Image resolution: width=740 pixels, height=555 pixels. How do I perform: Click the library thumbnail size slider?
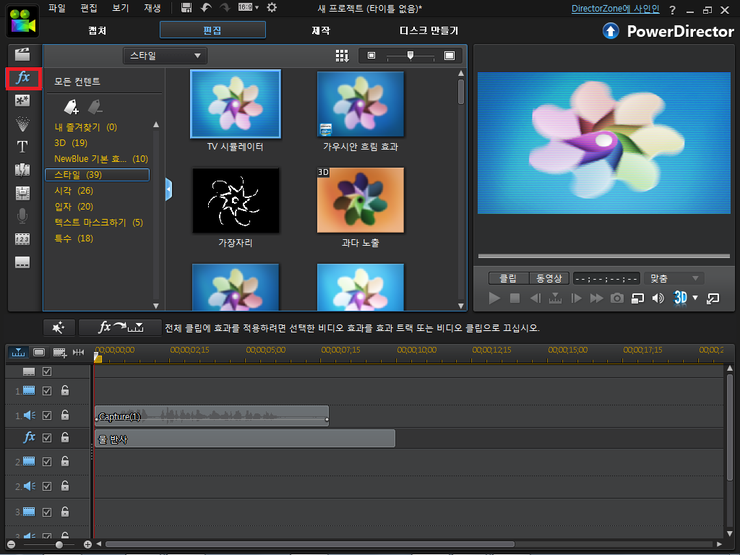point(411,56)
